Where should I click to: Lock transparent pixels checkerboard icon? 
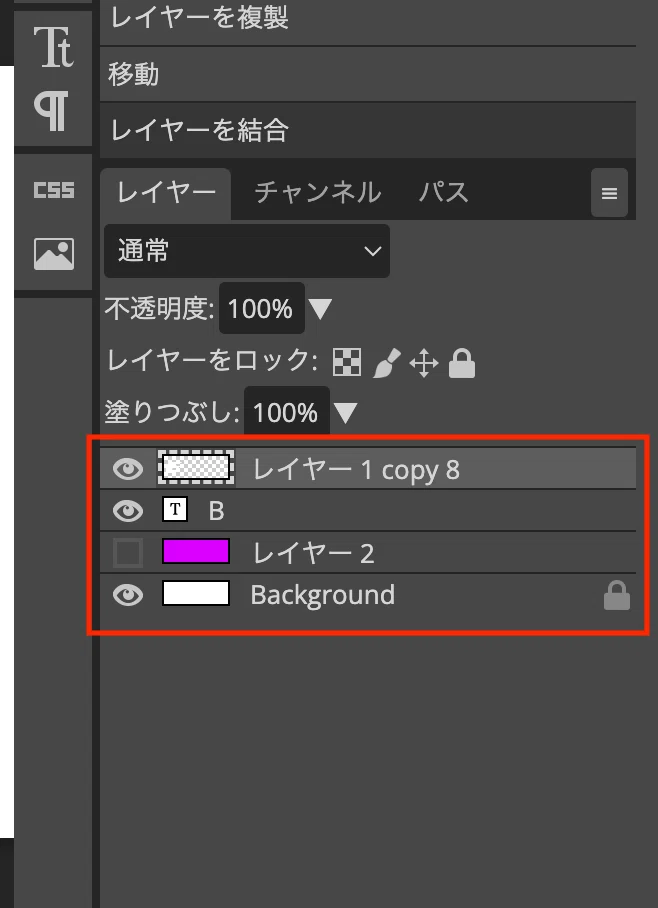click(347, 363)
